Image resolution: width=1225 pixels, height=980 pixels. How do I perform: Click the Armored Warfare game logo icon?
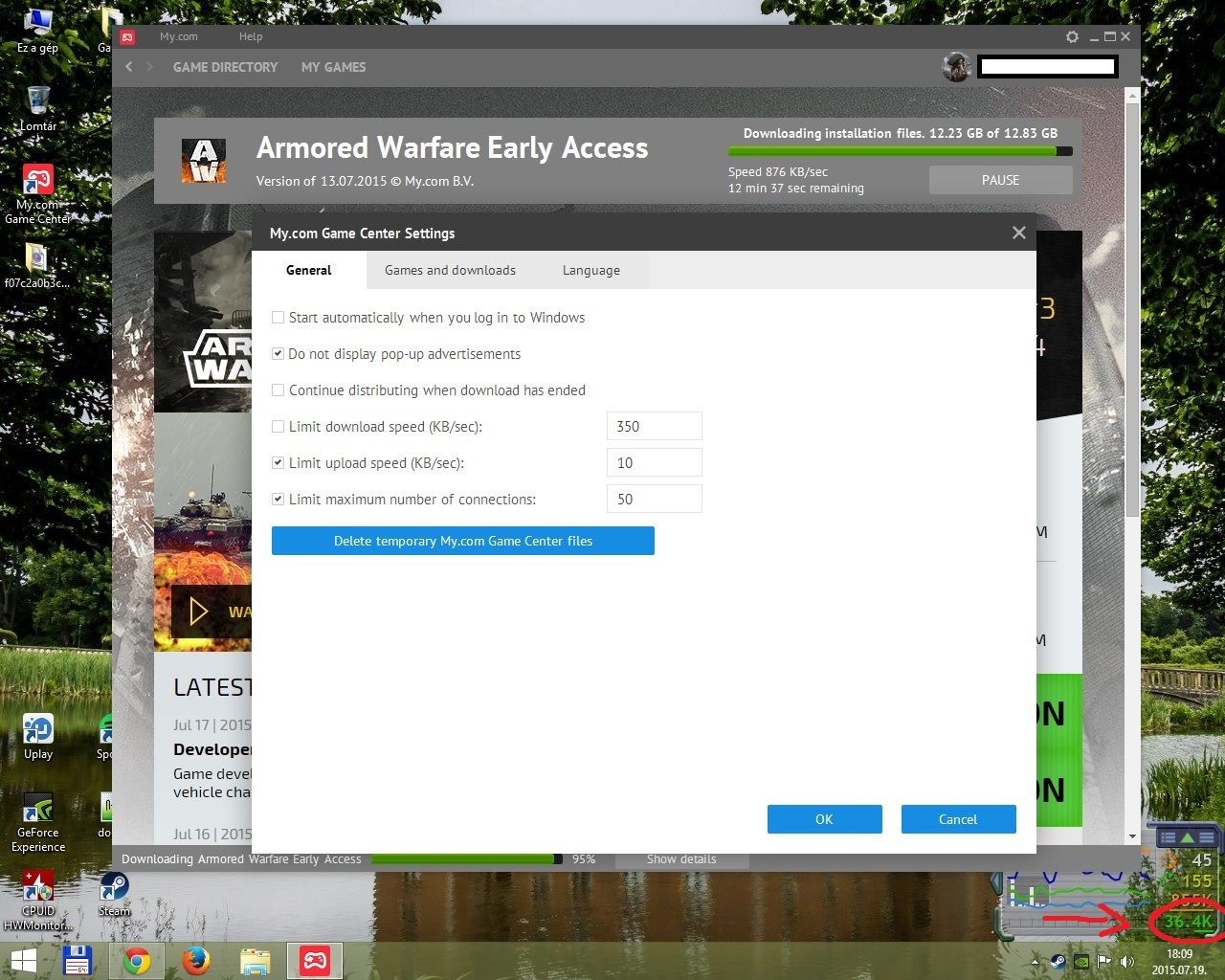click(204, 161)
